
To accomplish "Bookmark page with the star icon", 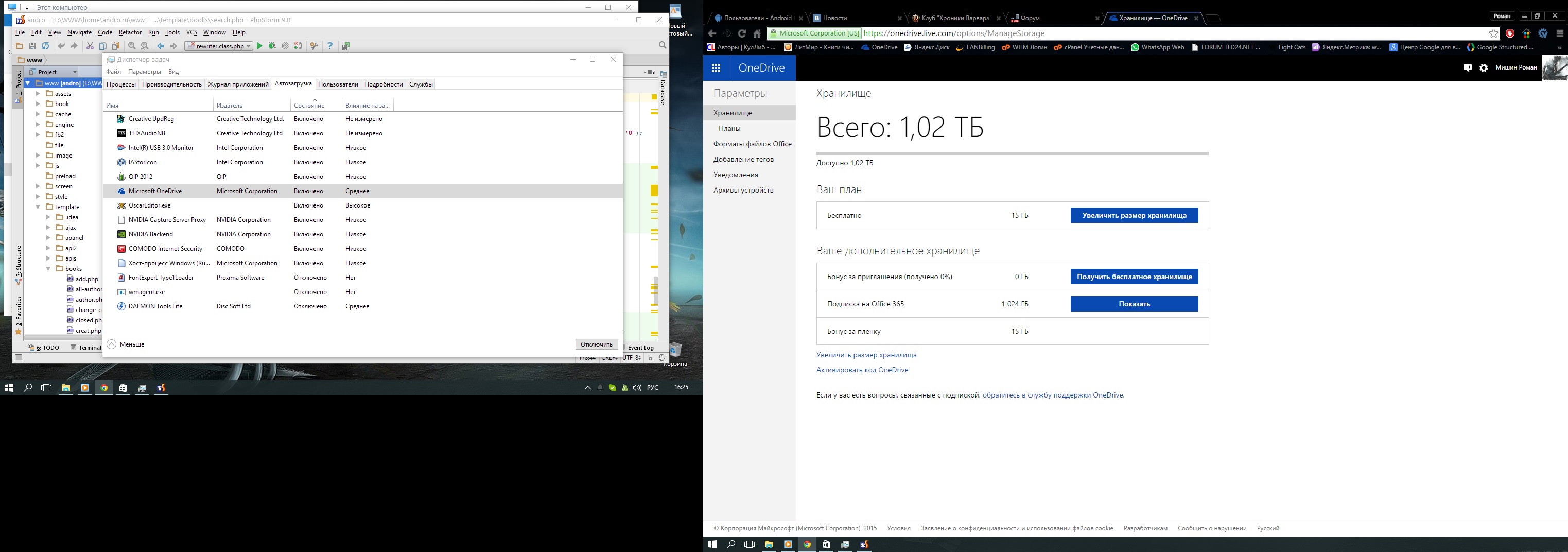I will 1493,33.
